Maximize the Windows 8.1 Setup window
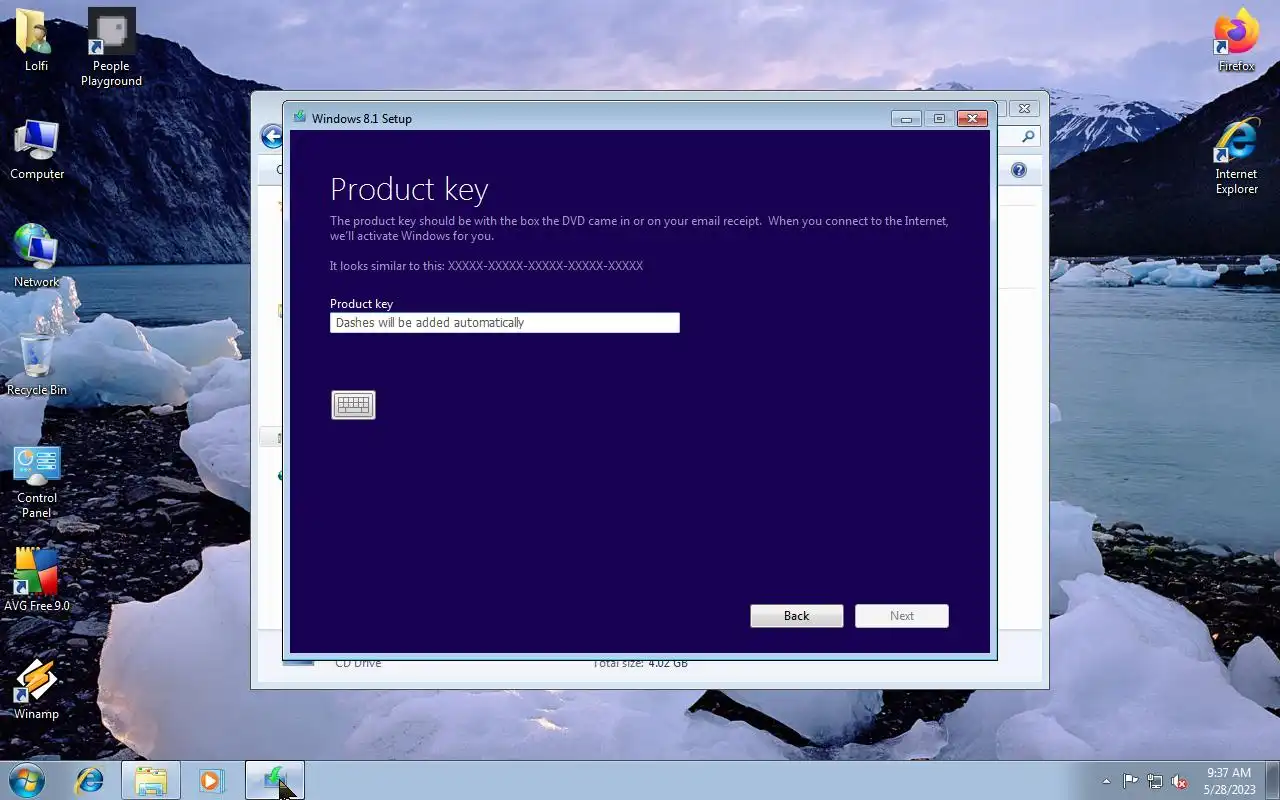This screenshot has height=800, width=1280. coord(939,118)
